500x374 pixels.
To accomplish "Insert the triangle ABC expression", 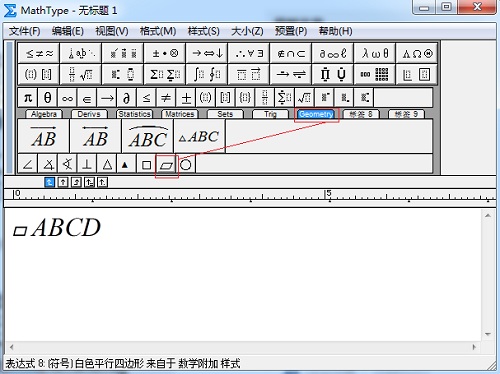I will [x=200, y=136].
